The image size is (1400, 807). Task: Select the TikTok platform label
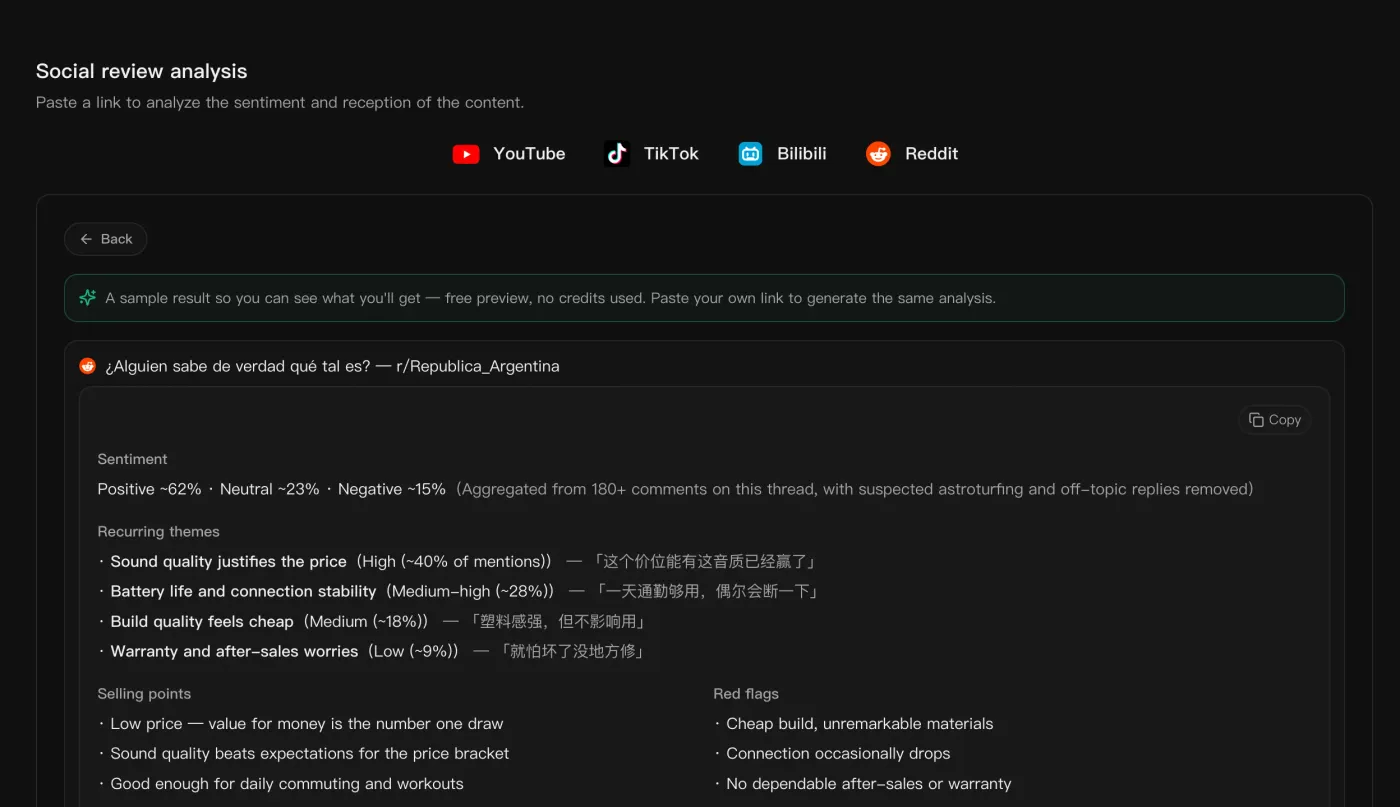(671, 154)
